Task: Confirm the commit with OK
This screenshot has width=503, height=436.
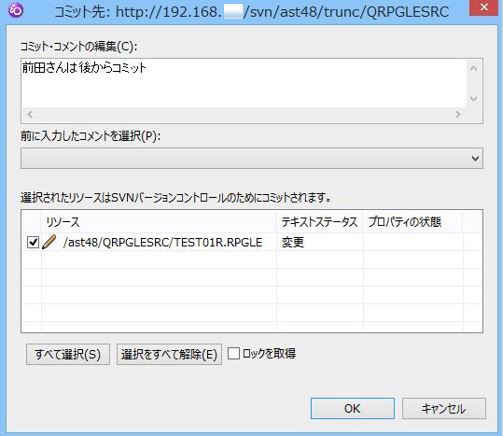Action: [x=353, y=408]
